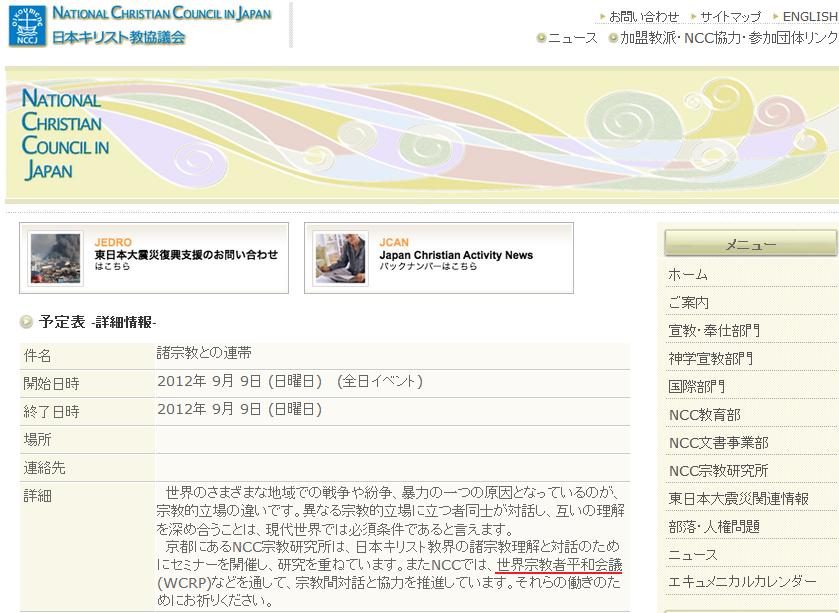The height and width of the screenshot is (613, 839).
Task: Click the large National Christian Council banner image
Action: [x=422, y=134]
